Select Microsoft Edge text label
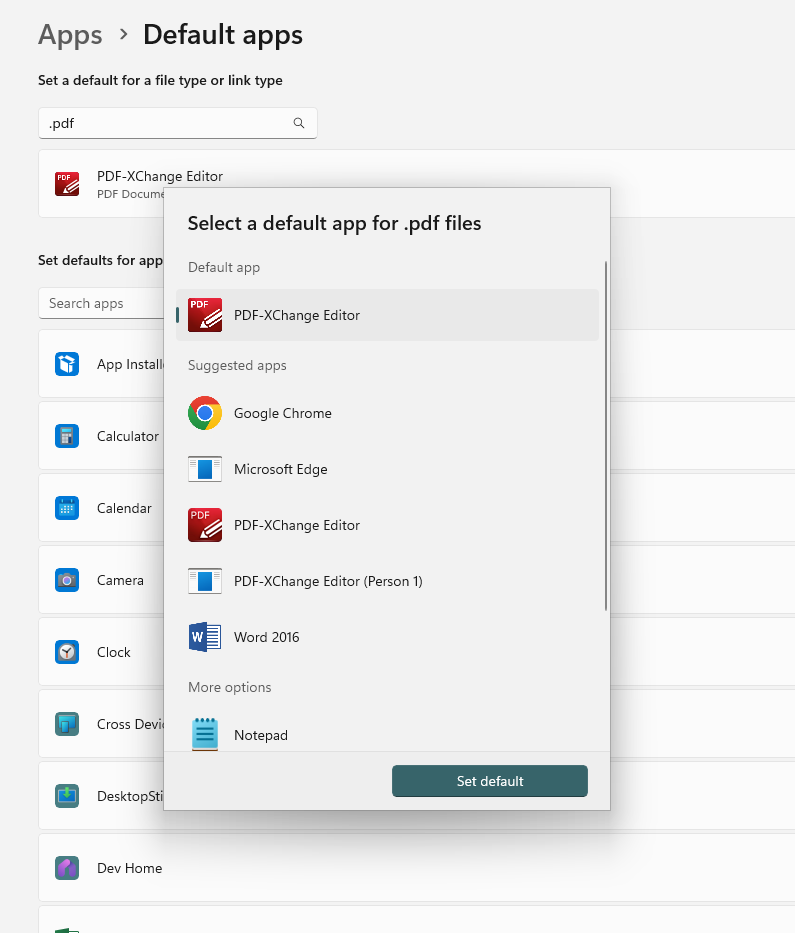The image size is (795, 933). point(280,469)
